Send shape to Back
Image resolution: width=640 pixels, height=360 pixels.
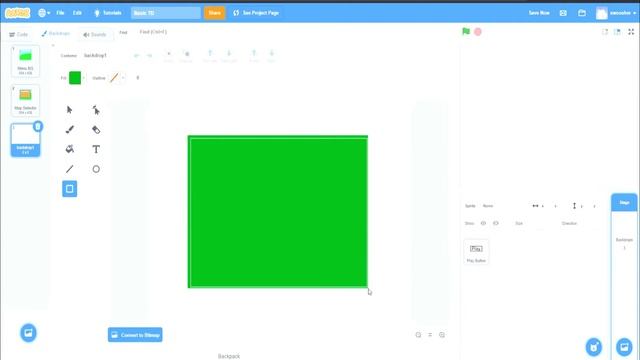[271, 56]
